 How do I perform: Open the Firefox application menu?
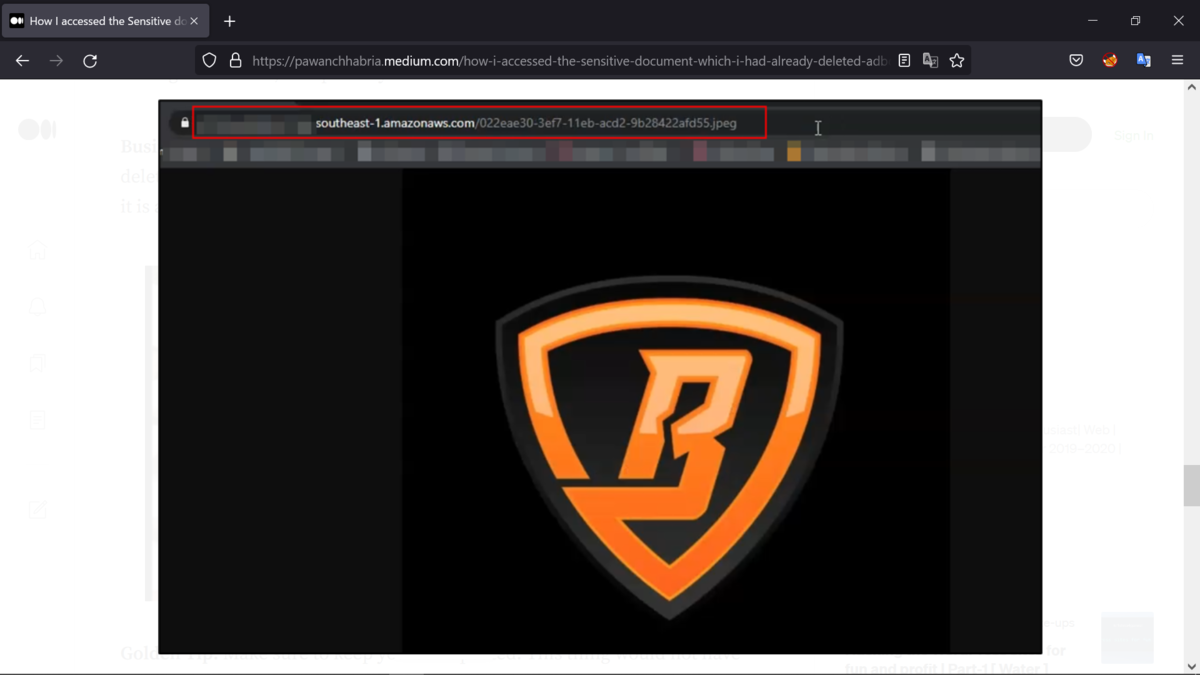[x=1177, y=61]
